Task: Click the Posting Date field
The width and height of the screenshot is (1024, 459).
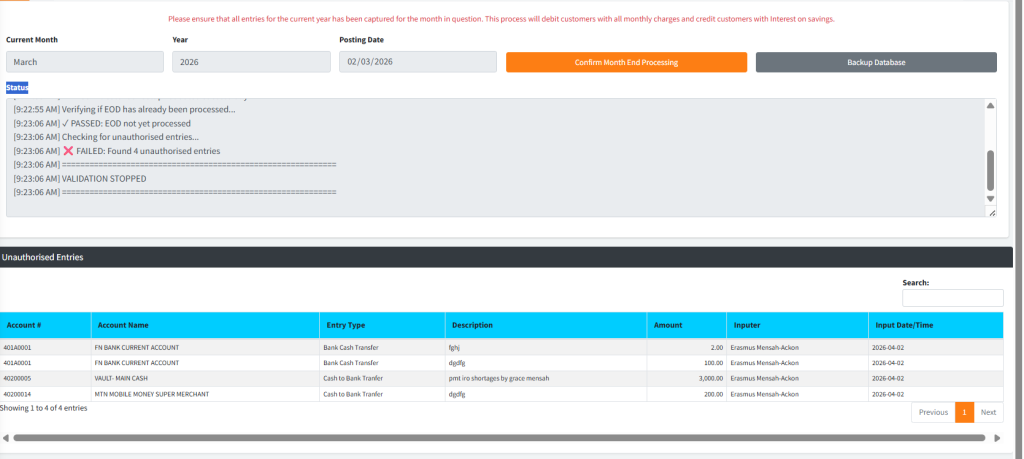Action: pos(417,62)
